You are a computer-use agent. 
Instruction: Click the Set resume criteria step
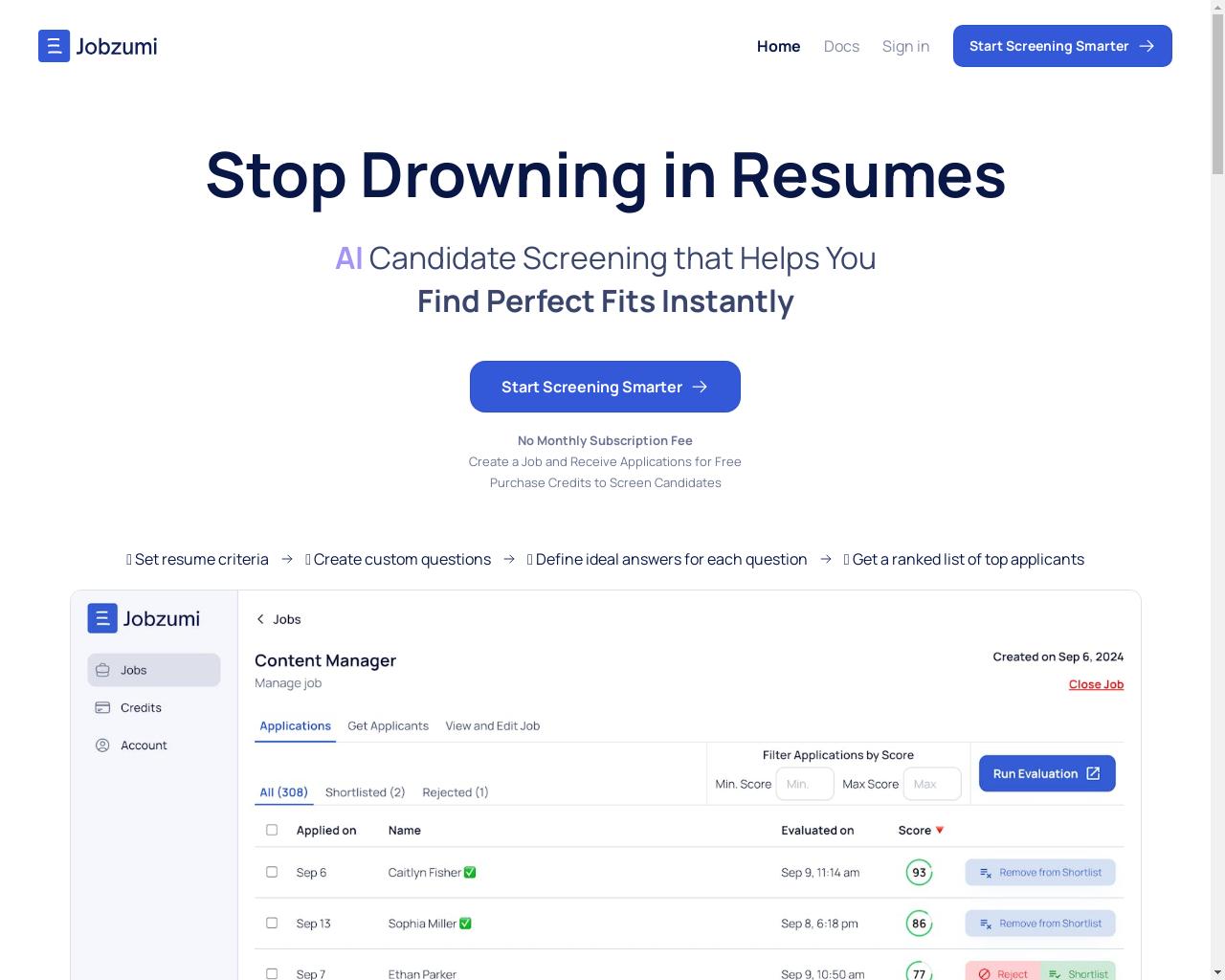point(197,559)
